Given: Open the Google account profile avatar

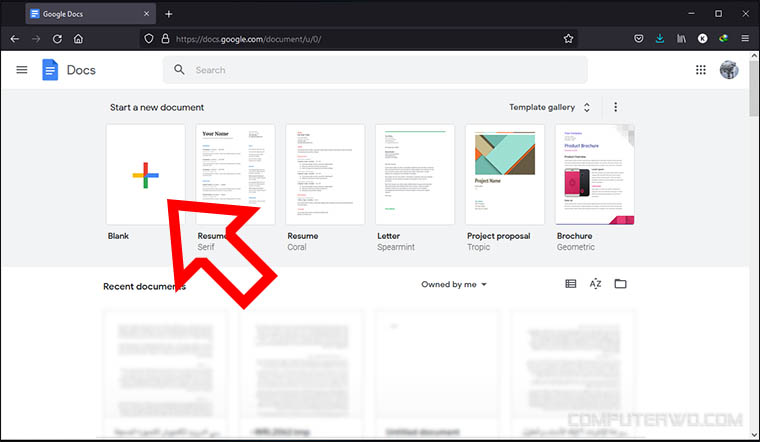Looking at the screenshot, I should [728, 70].
